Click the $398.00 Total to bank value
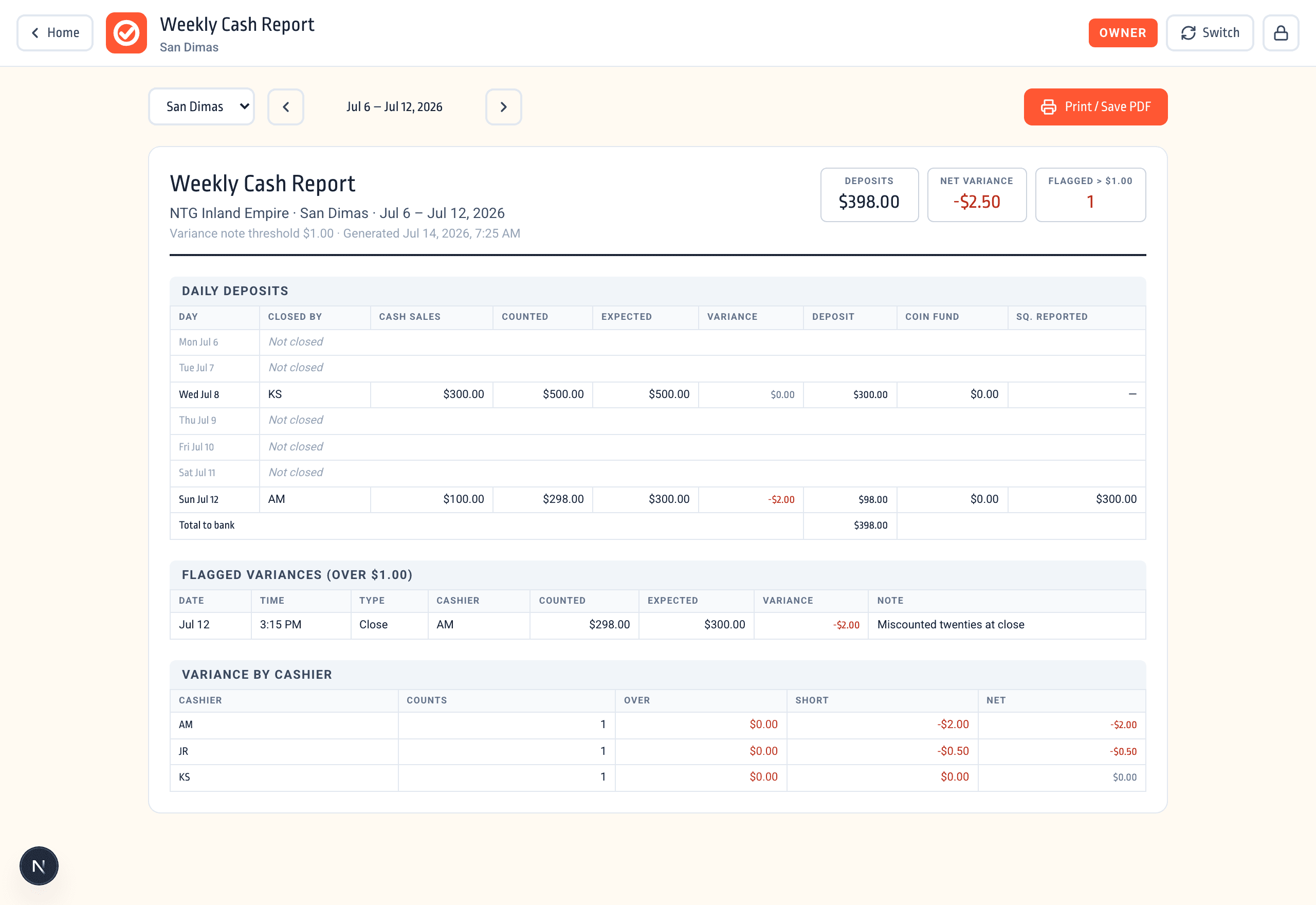Screen dimensions: 1316x905 (870, 526)
